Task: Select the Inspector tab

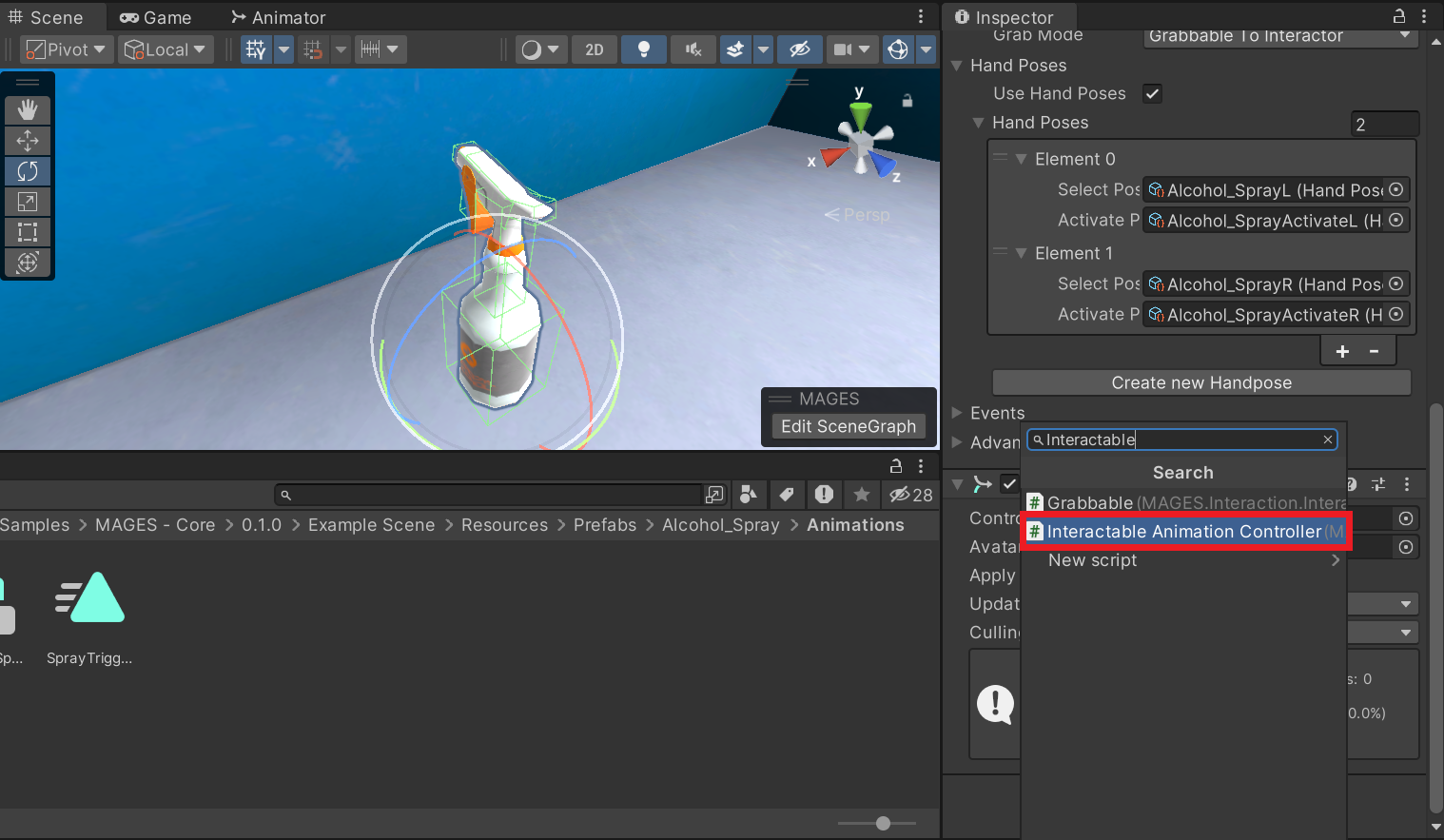Action: pyautogui.click(x=1005, y=17)
